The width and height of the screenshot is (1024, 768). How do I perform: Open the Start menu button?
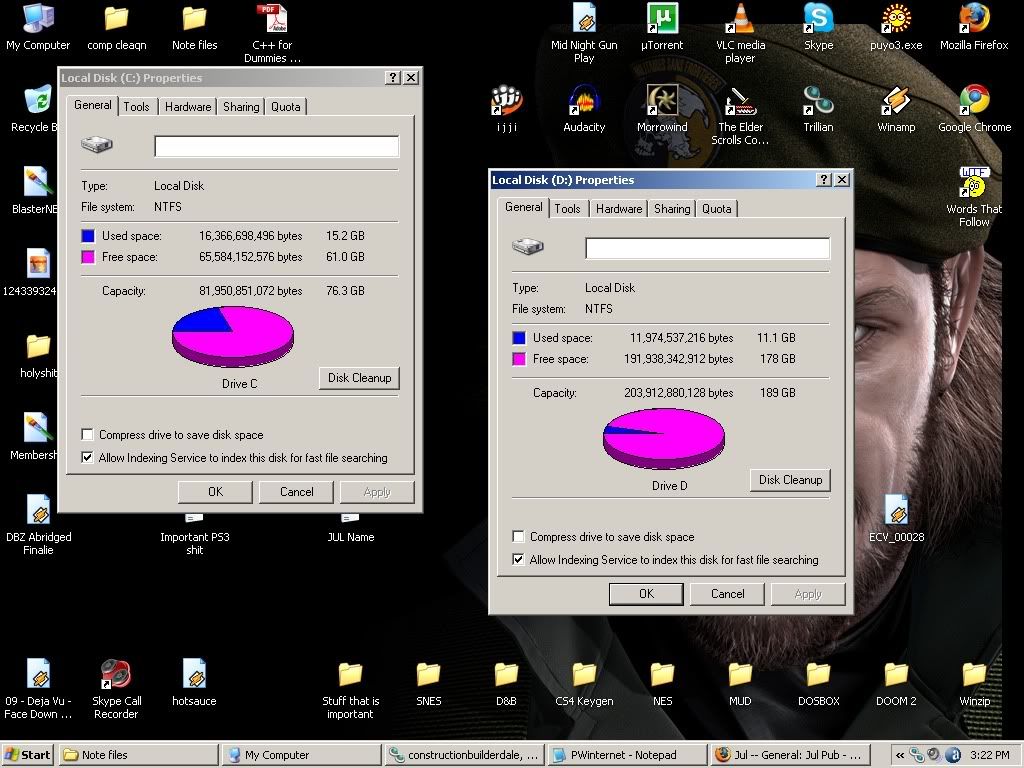28,755
